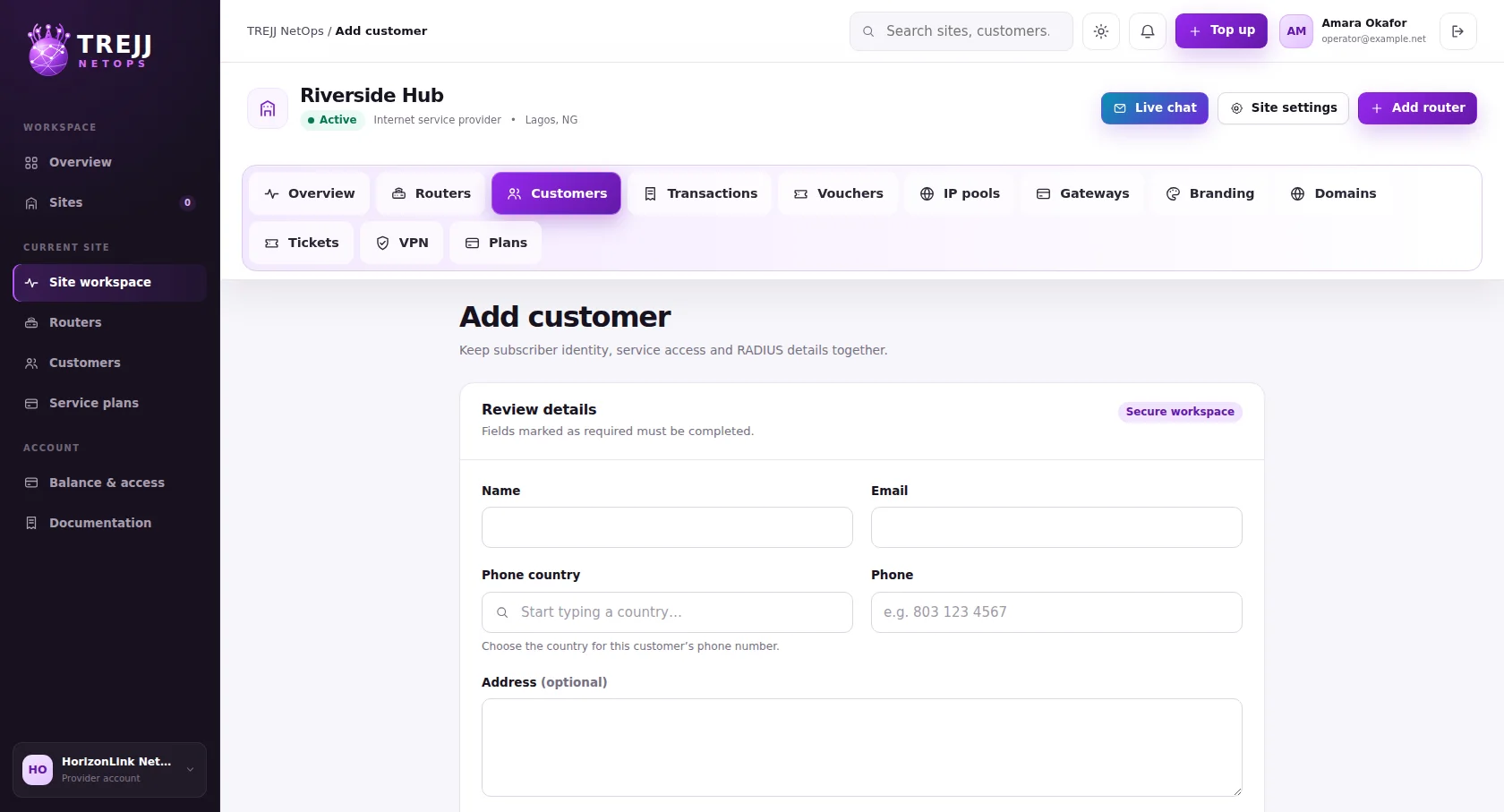This screenshot has width=1504, height=812.
Task: Open the Tickets tab
Action: (x=302, y=243)
